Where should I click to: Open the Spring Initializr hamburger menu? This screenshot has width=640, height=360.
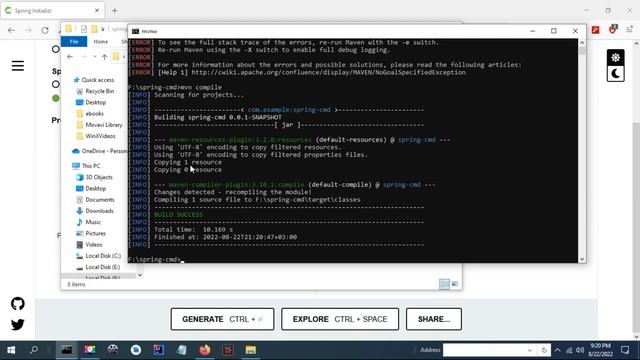tap(18, 66)
